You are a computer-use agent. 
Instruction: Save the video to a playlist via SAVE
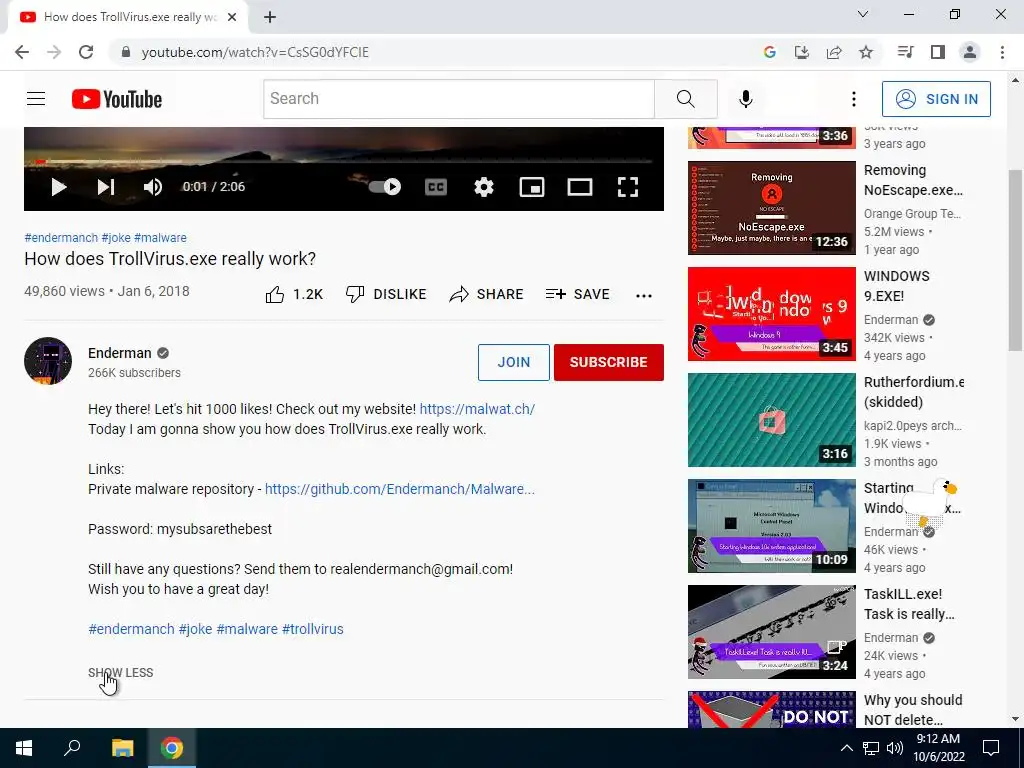pyautogui.click(x=578, y=295)
